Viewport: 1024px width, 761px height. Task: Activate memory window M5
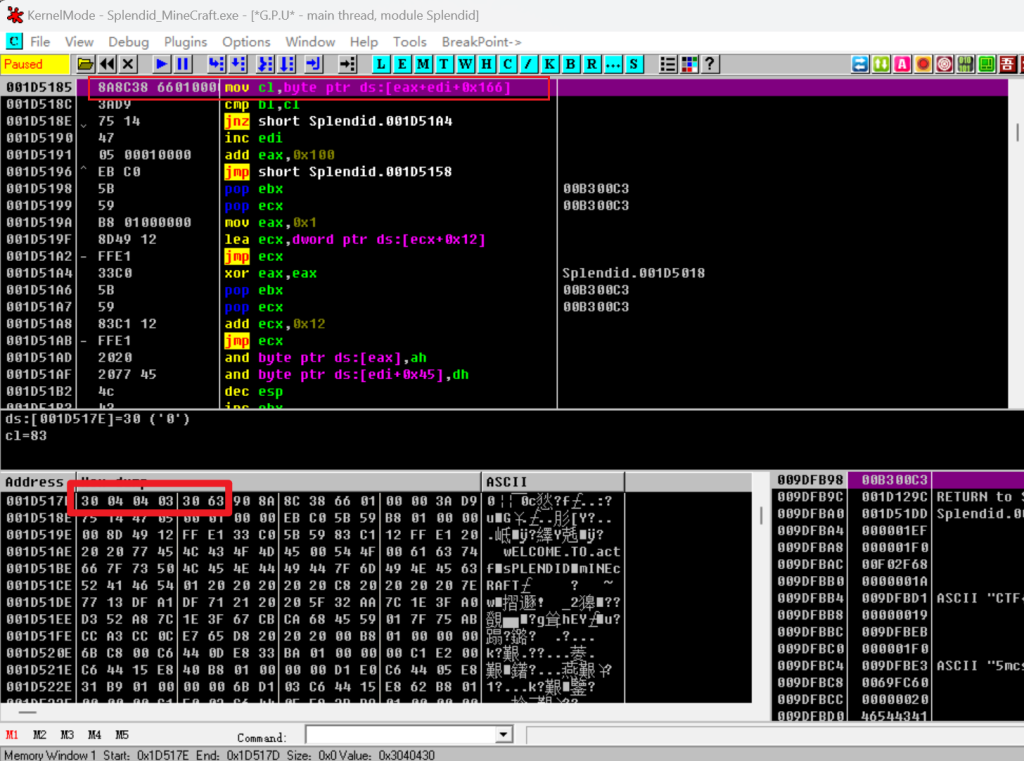[122, 735]
